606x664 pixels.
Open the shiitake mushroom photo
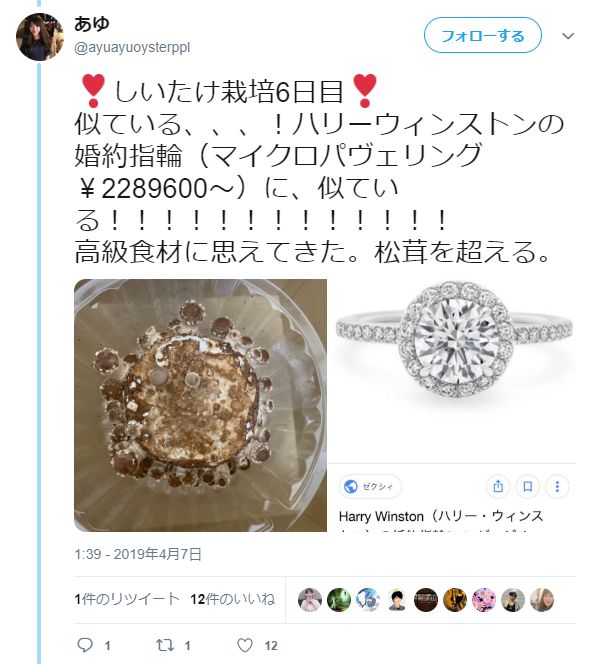[200, 405]
